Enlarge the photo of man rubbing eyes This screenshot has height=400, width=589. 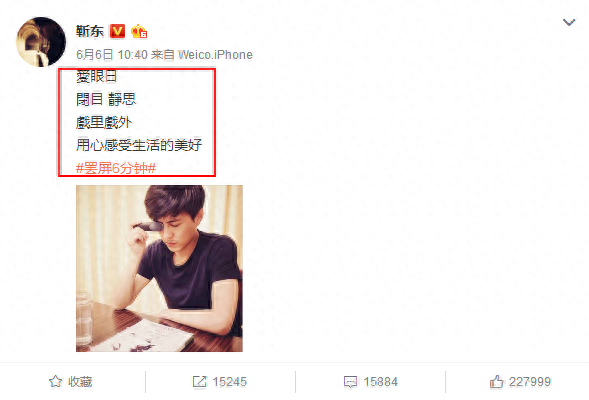159,268
